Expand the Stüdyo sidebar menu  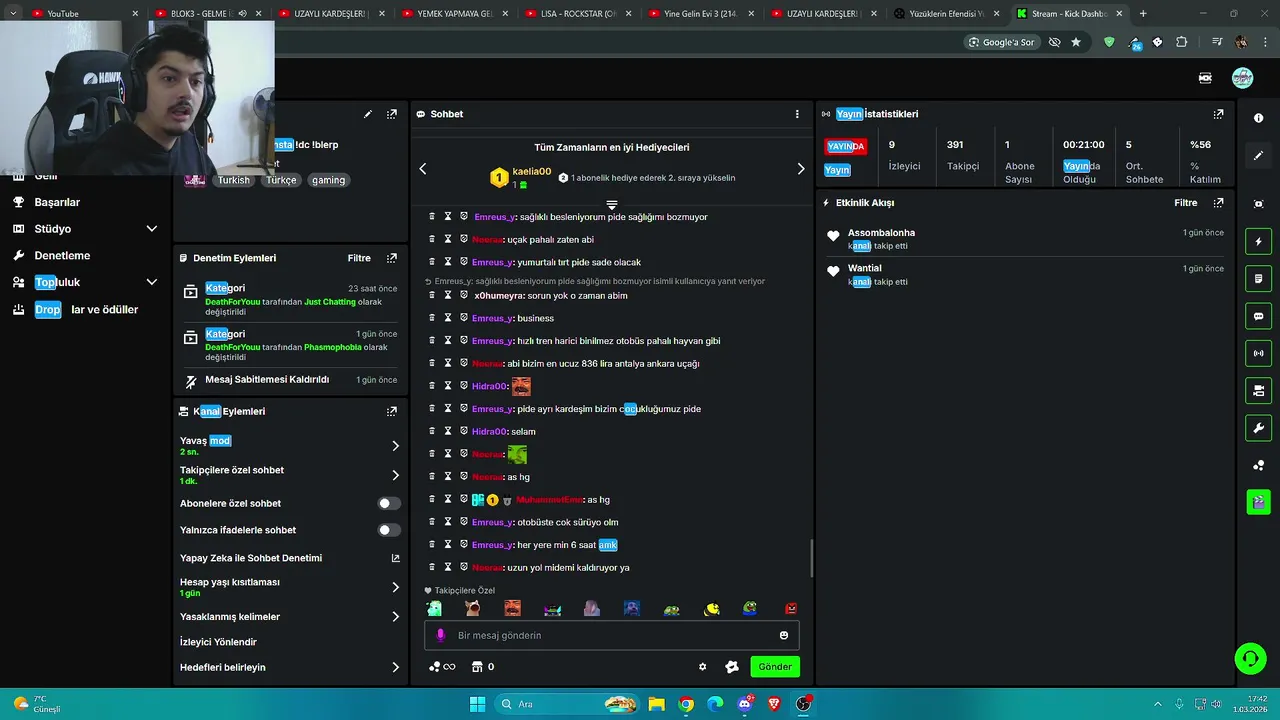pos(152,229)
